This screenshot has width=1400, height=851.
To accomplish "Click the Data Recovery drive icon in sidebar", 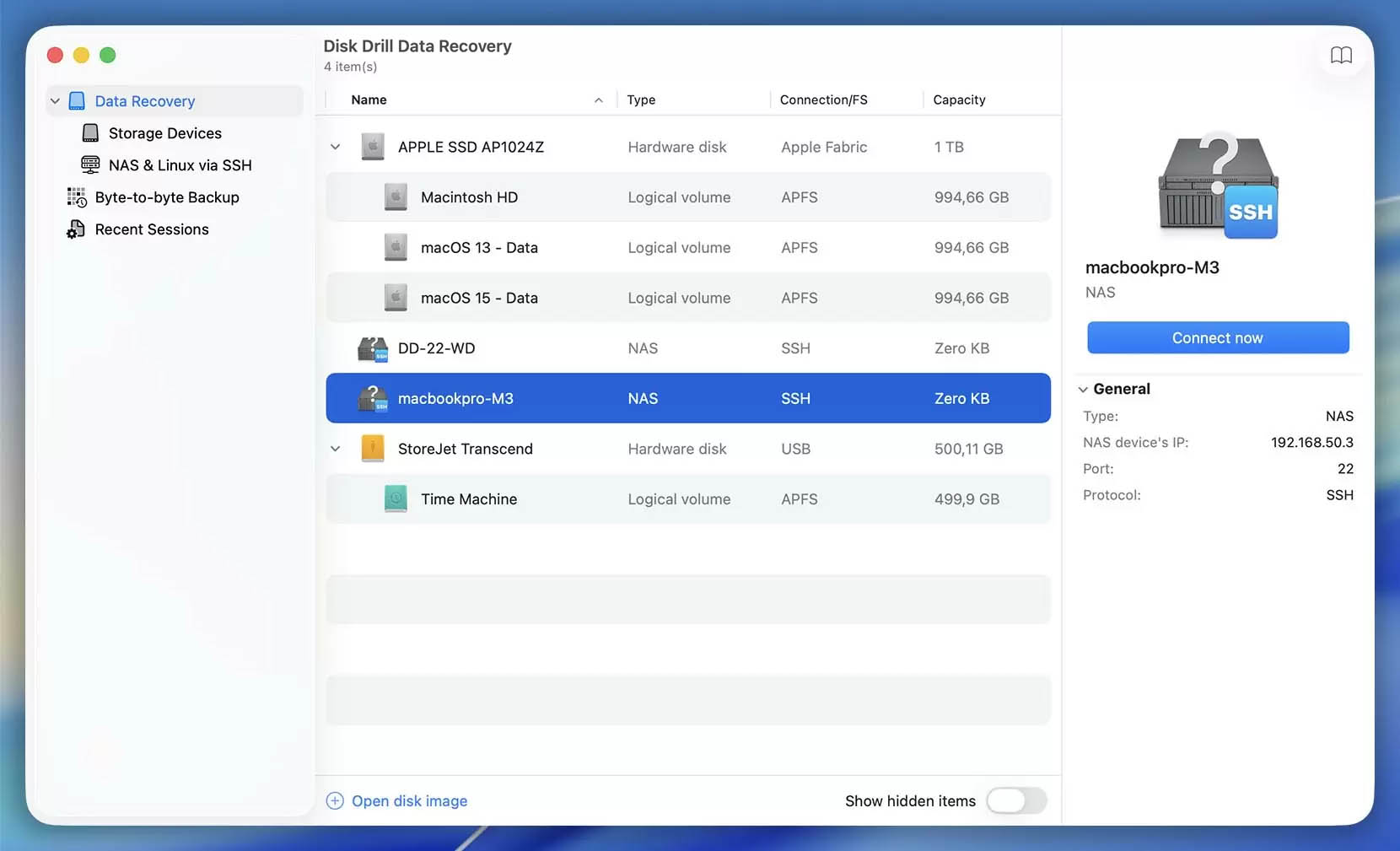I will point(77,101).
